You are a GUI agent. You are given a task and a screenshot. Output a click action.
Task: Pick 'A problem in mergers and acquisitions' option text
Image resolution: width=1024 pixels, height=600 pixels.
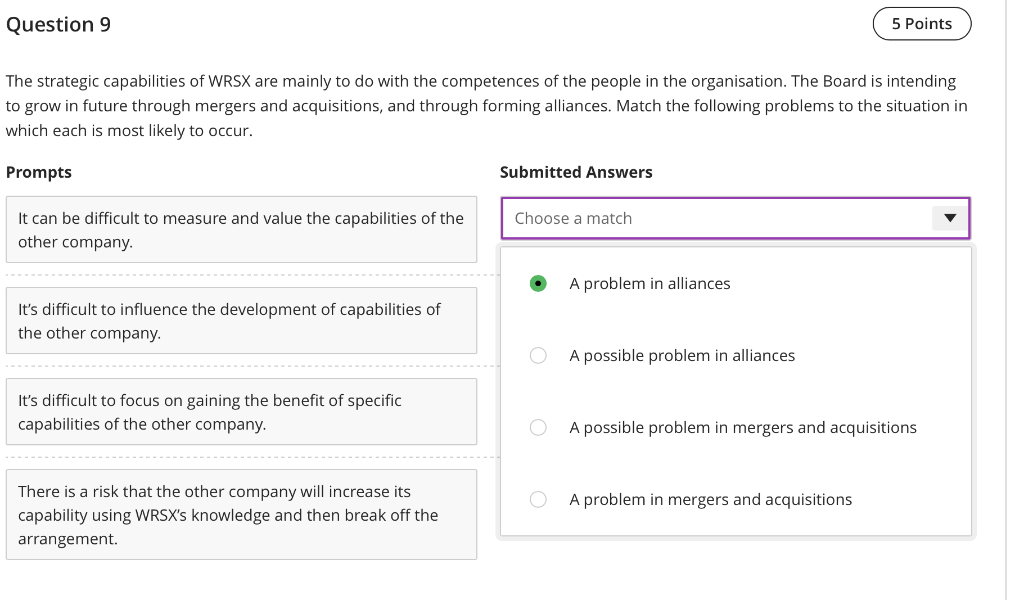pyautogui.click(x=710, y=500)
